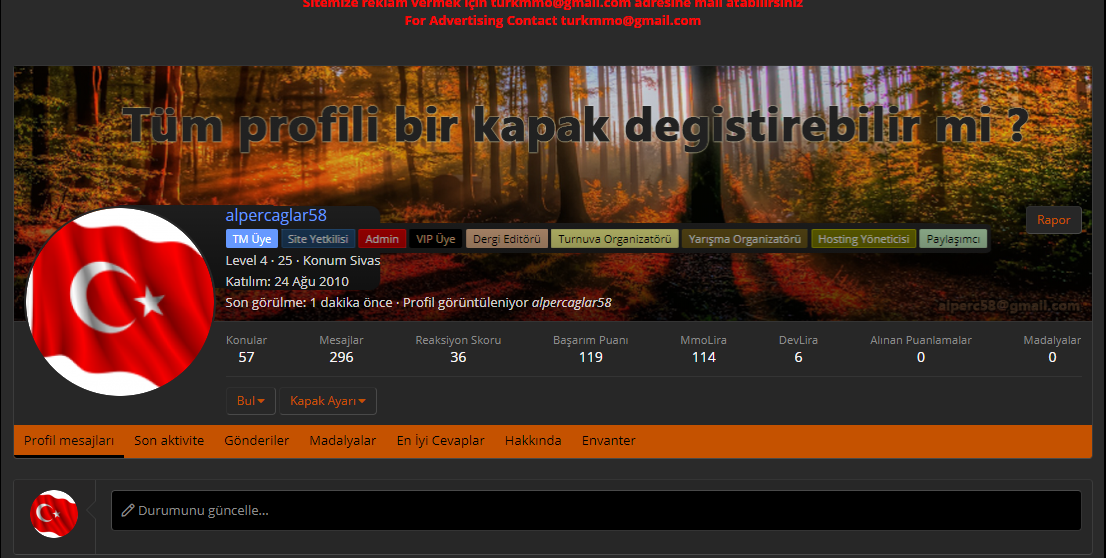Click the MmoLira value 114
The width and height of the screenshot is (1106, 558).
[703, 357]
